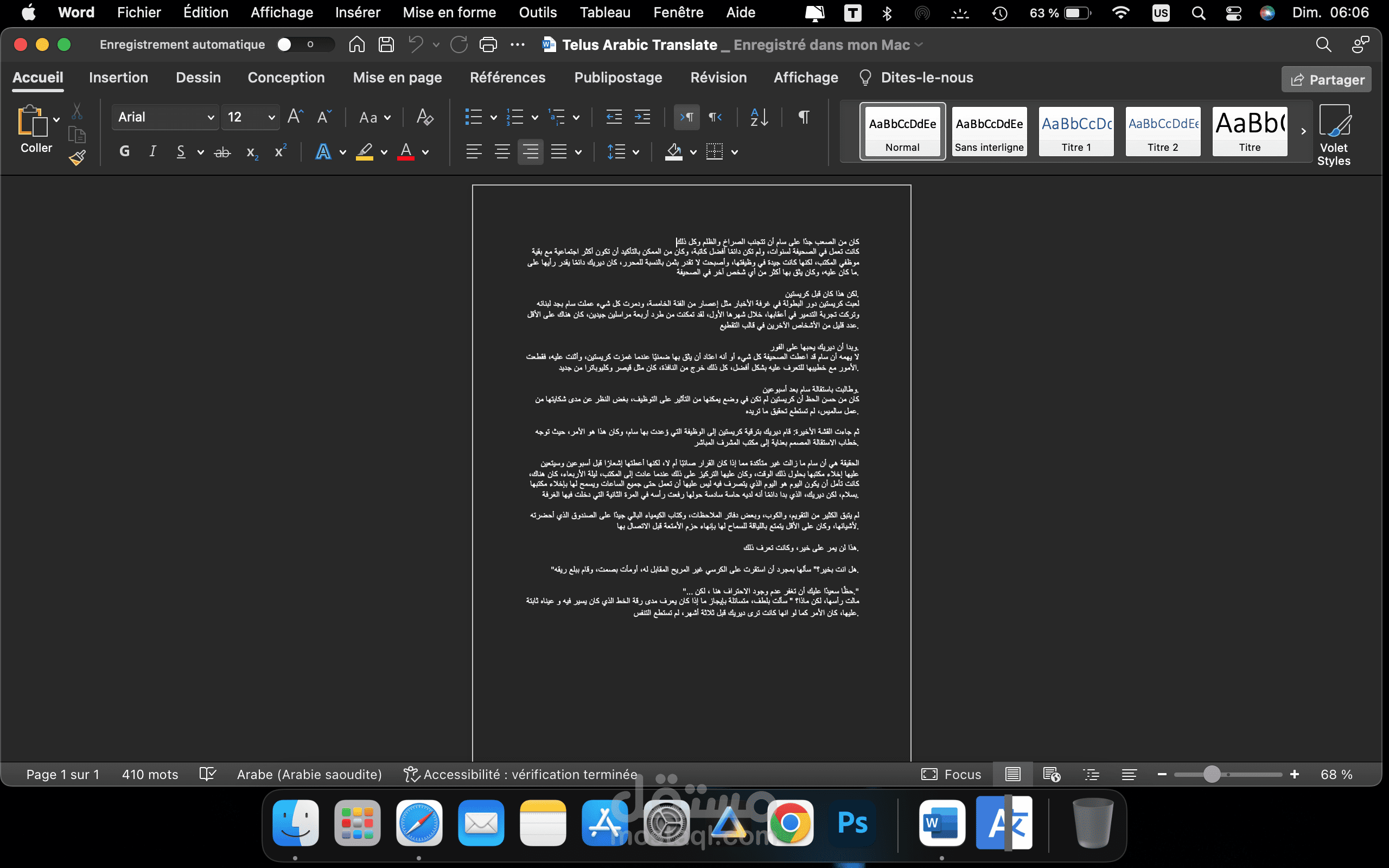Open the Mise en forme menu
The image size is (1389, 868).
click(x=449, y=12)
